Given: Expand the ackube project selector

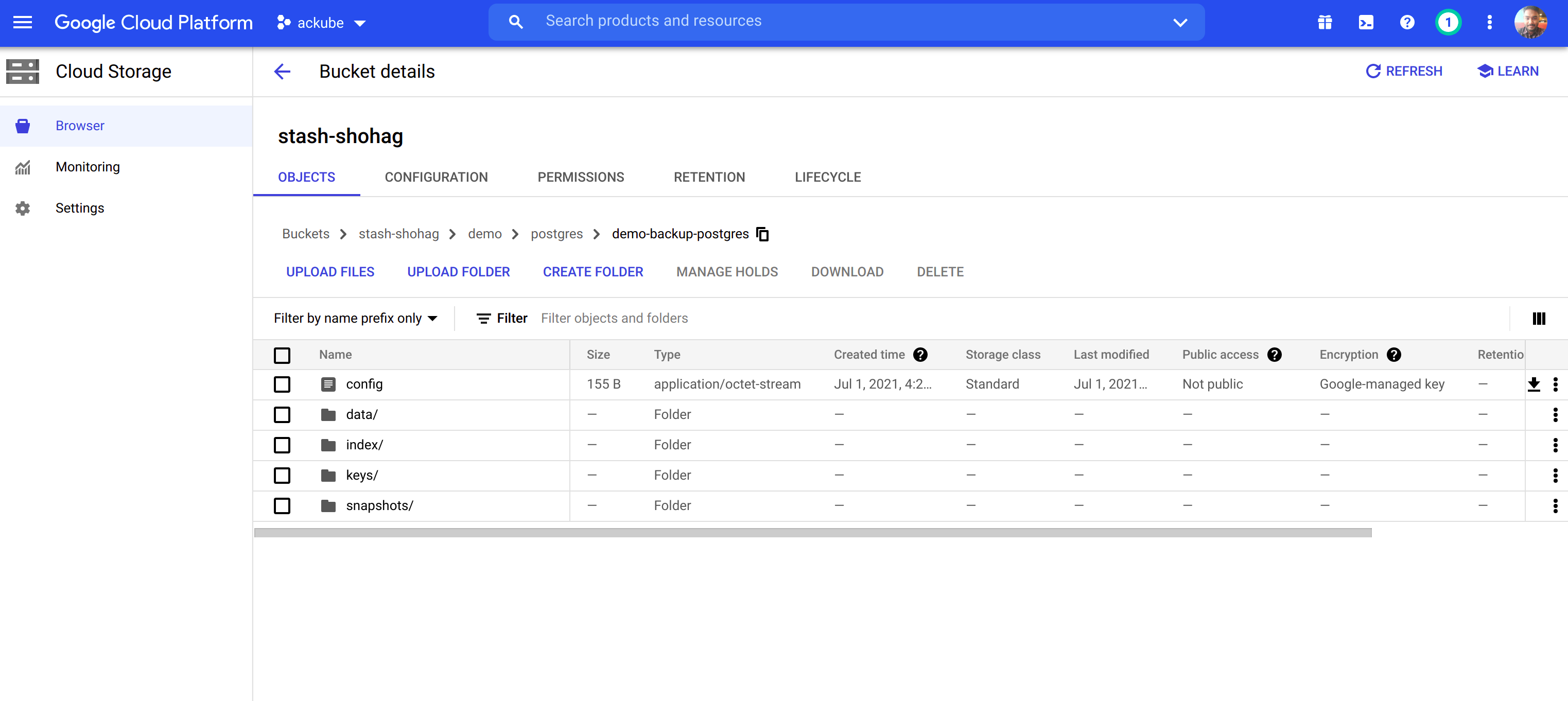Looking at the screenshot, I should [x=321, y=23].
